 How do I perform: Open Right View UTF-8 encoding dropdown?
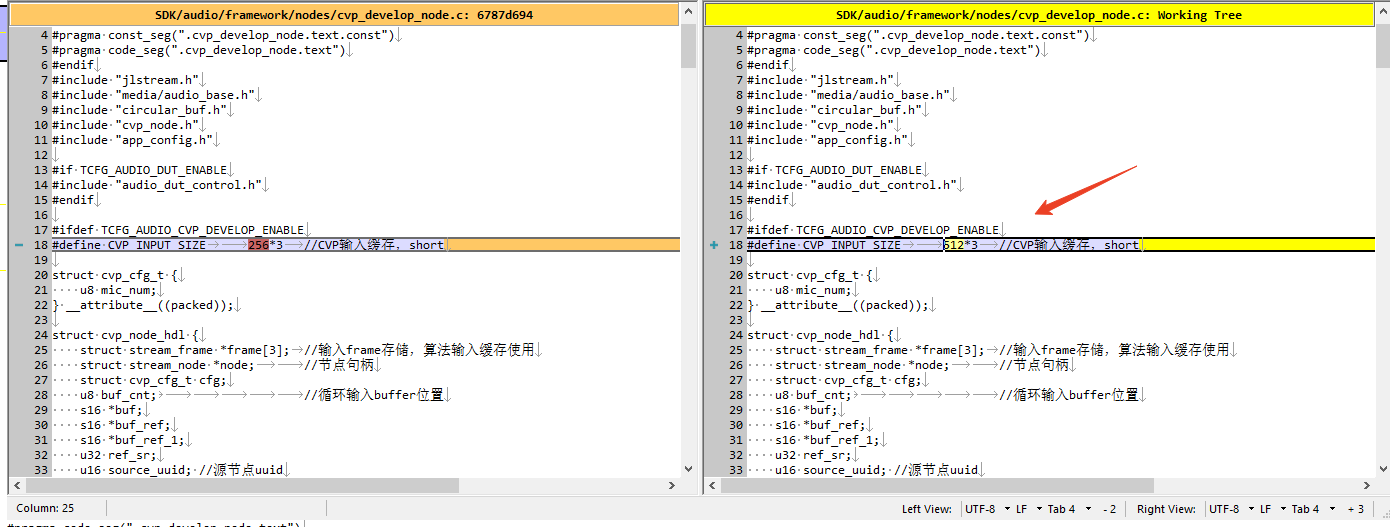1230,509
